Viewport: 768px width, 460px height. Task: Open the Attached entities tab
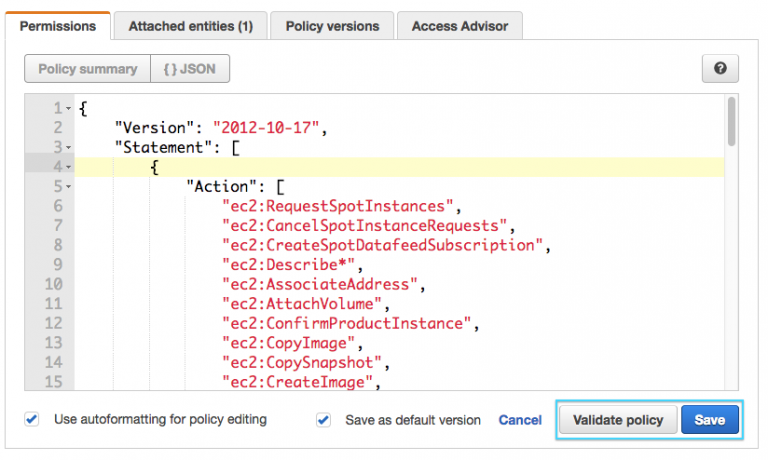[190, 26]
